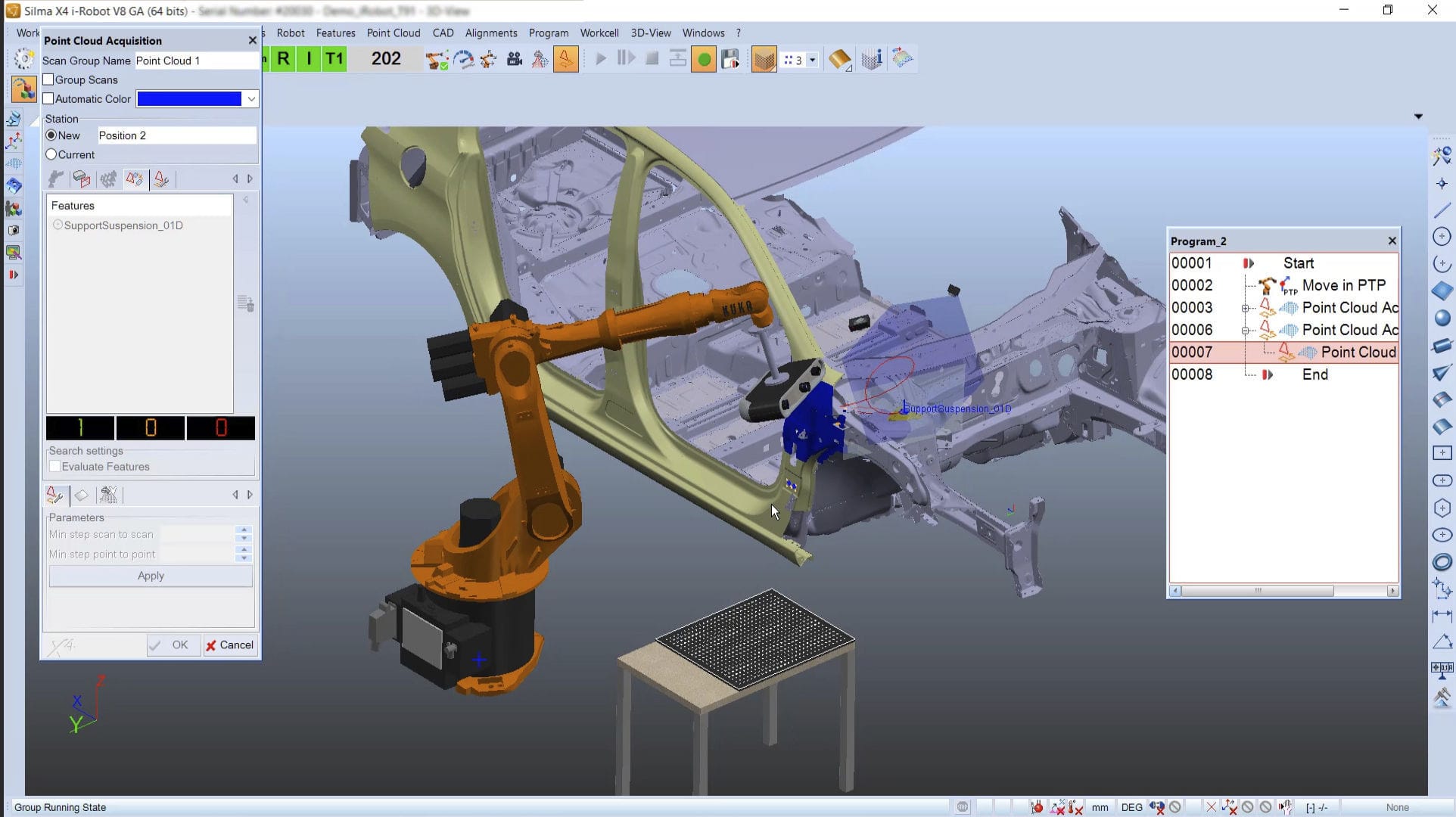This screenshot has height=817, width=1456.
Task: Check the Evaluate Features option
Action: pyautogui.click(x=54, y=466)
